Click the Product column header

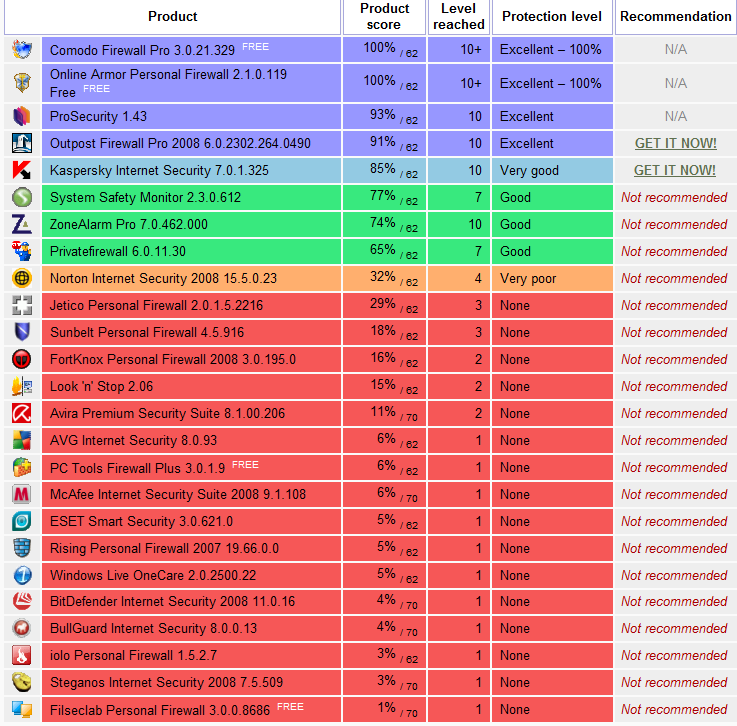click(x=172, y=16)
